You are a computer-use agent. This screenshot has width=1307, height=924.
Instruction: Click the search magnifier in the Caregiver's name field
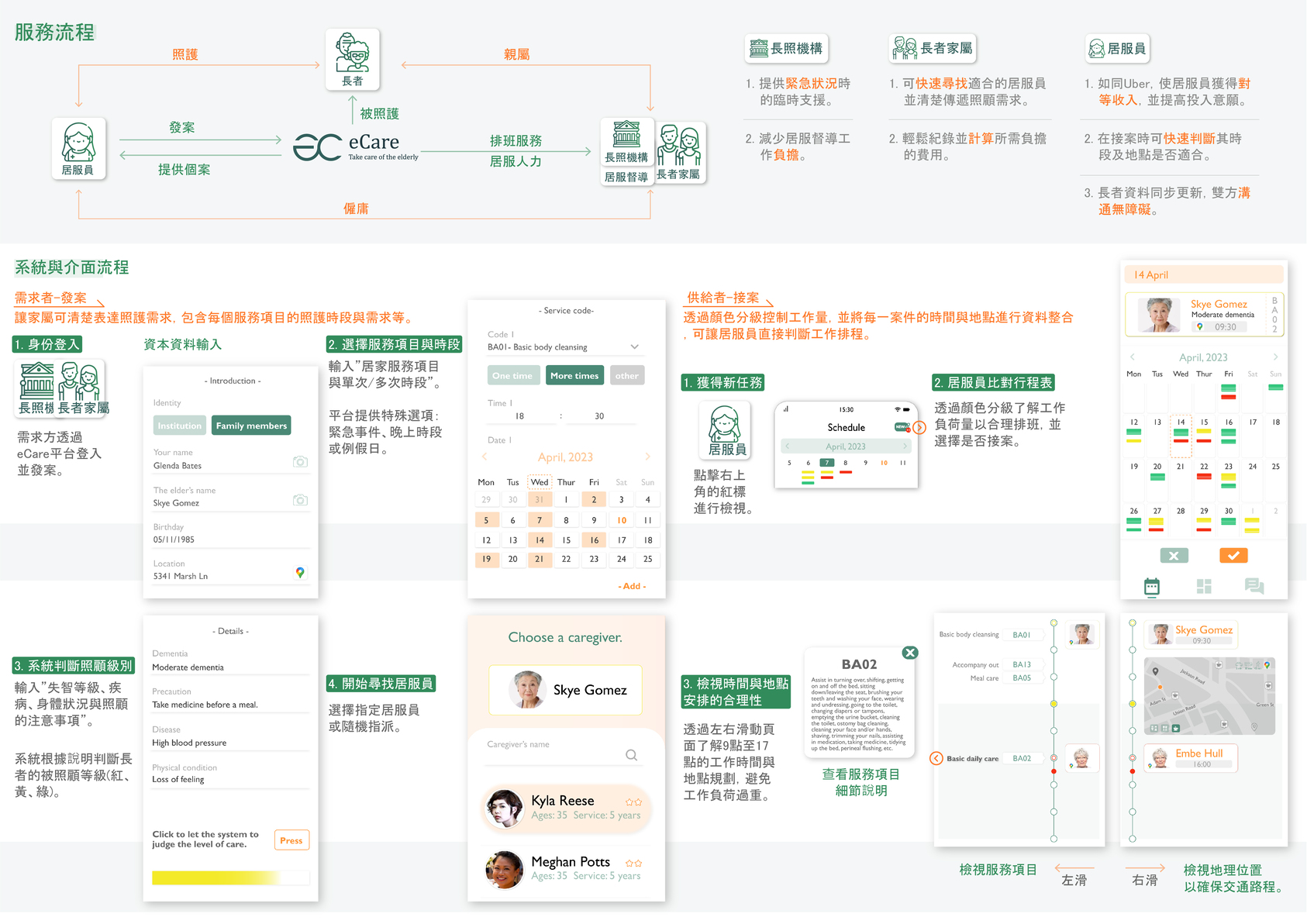click(x=632, y=754)
